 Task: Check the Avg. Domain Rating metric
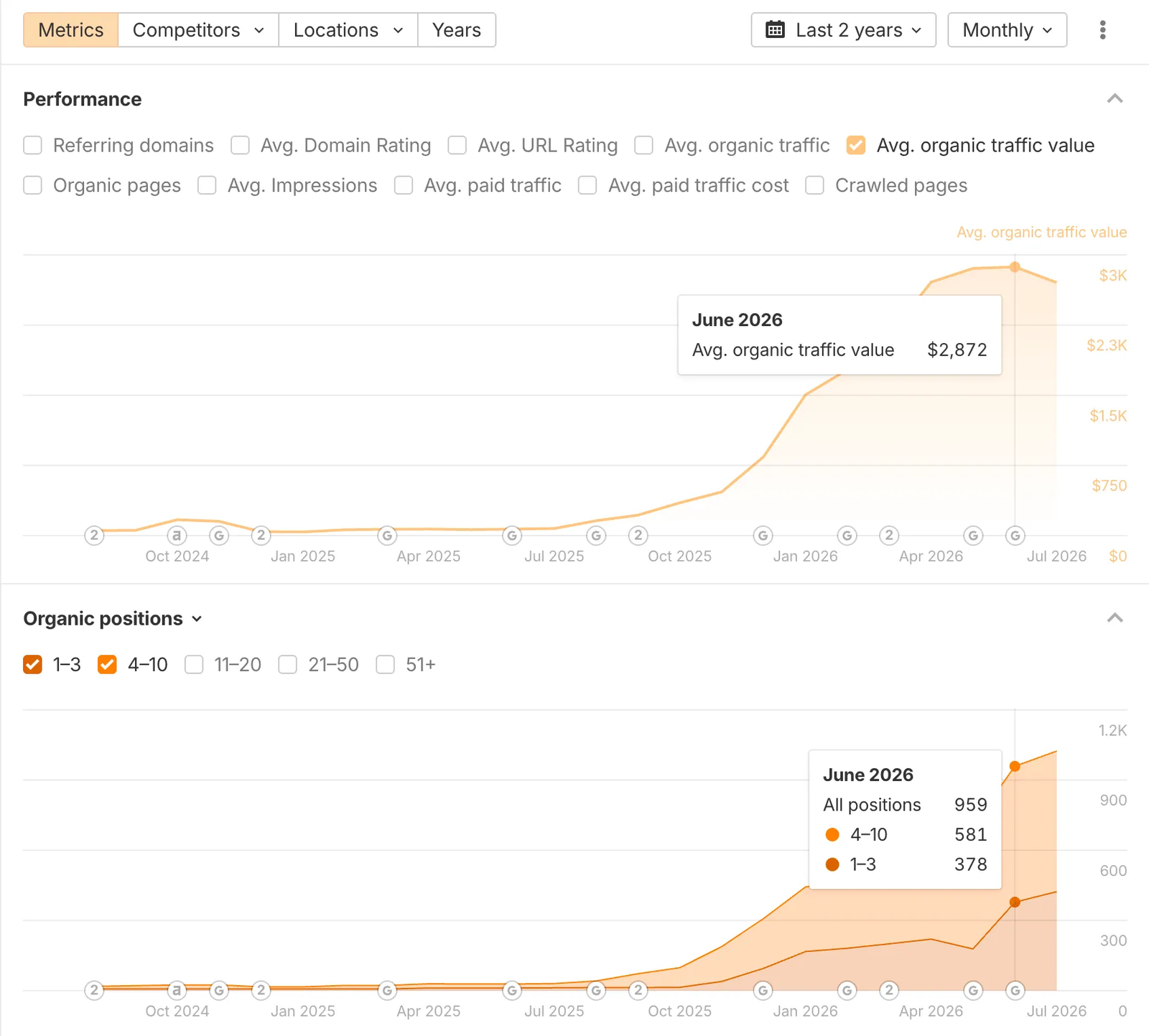pyautogui.click(x=240, y=145)
